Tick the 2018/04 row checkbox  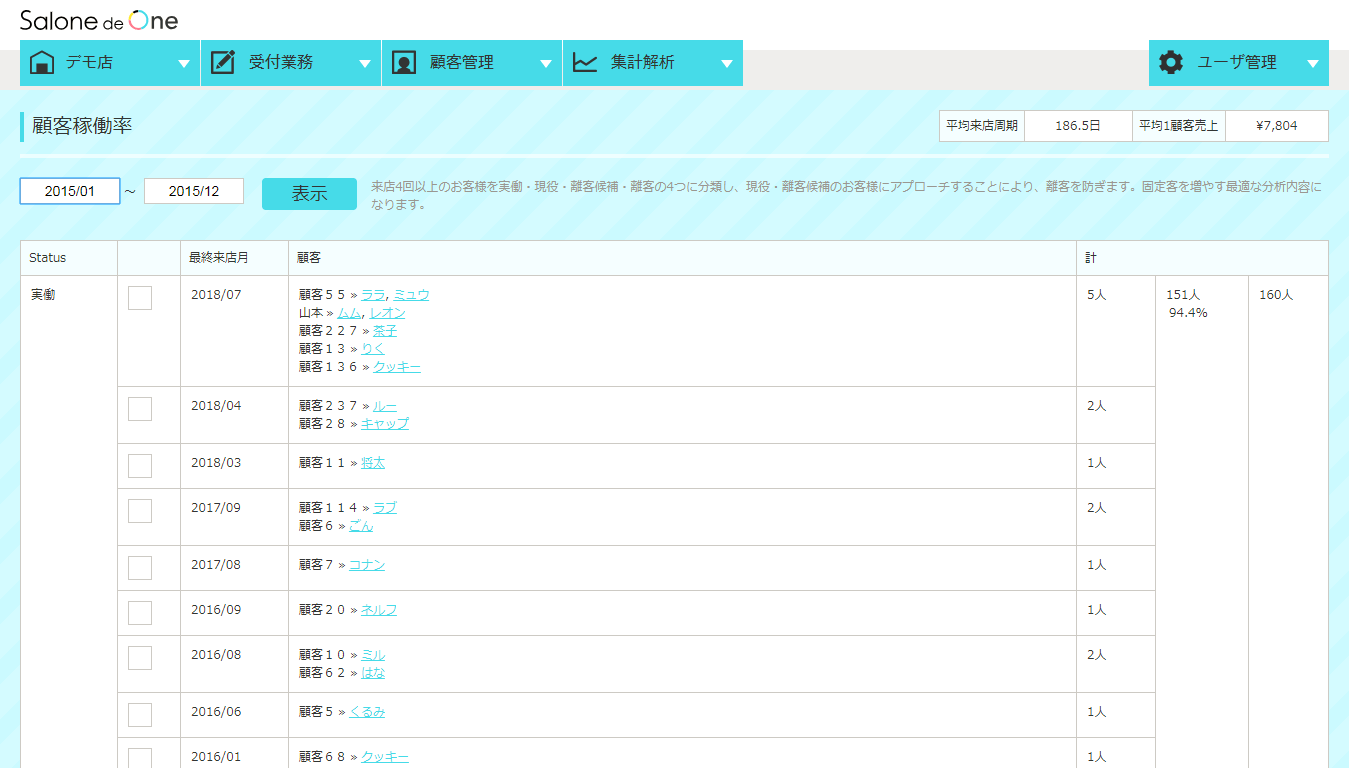tap(140, 409)
